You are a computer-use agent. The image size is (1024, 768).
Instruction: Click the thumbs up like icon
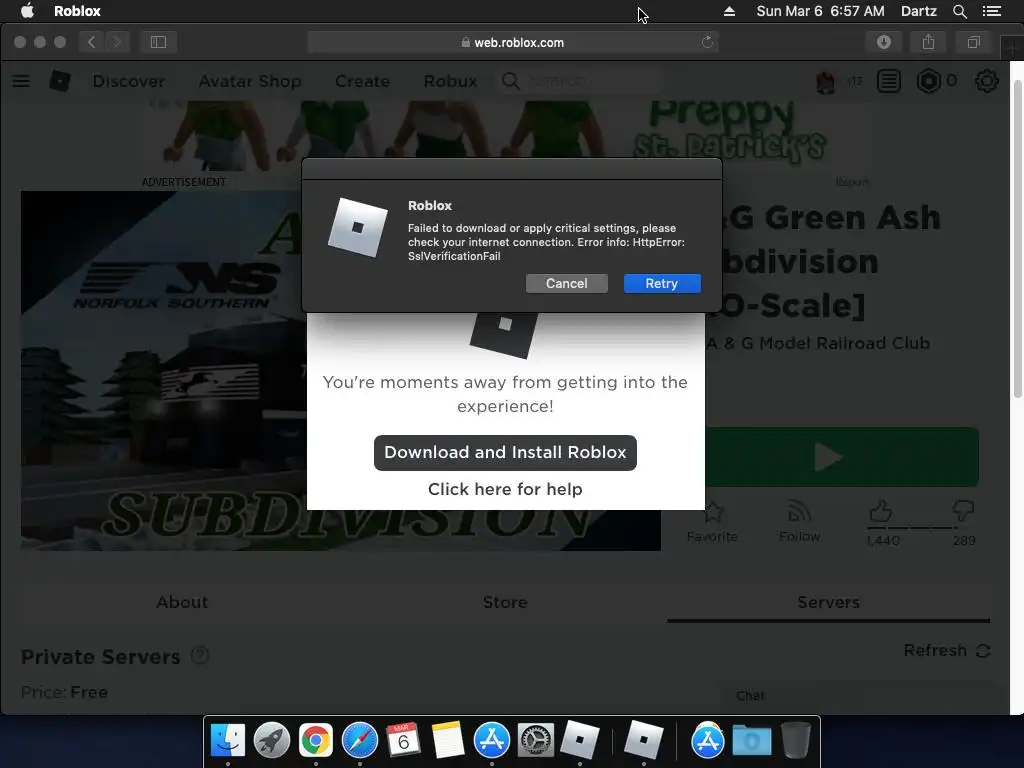pyautogui.click(x=880, y=511)
